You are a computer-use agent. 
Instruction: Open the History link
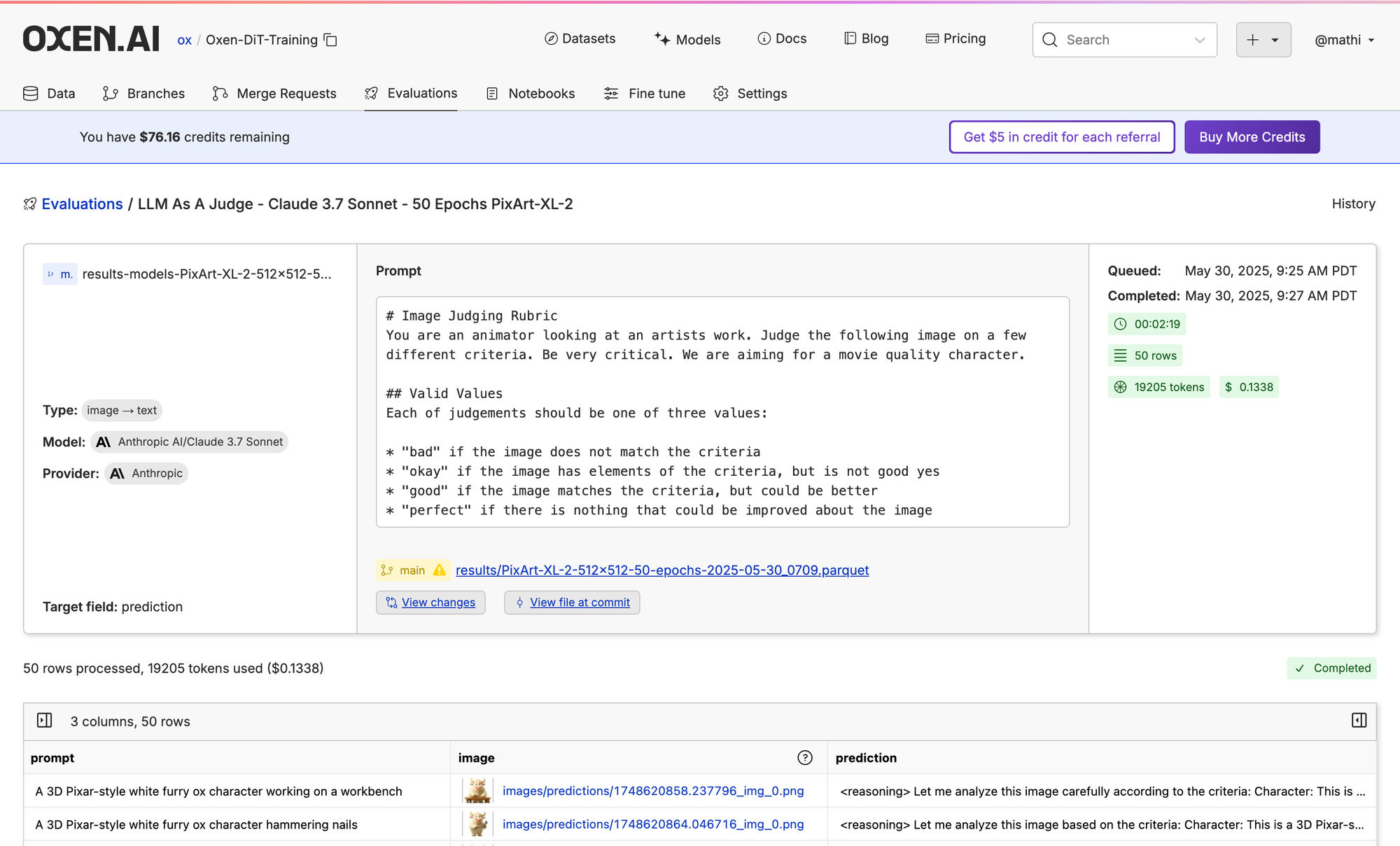point(1353,204)
